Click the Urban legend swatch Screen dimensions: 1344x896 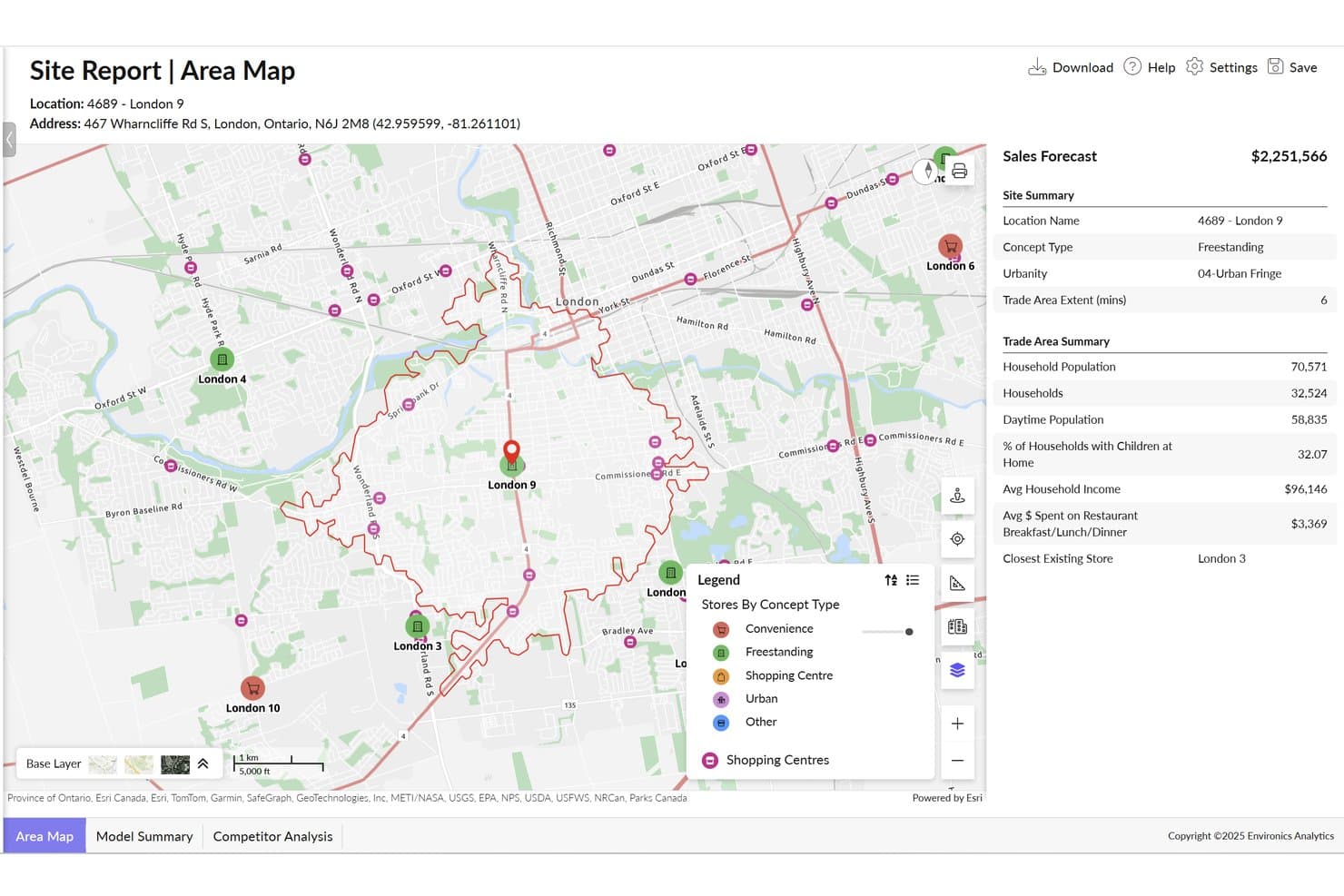[x=721, y=700]
